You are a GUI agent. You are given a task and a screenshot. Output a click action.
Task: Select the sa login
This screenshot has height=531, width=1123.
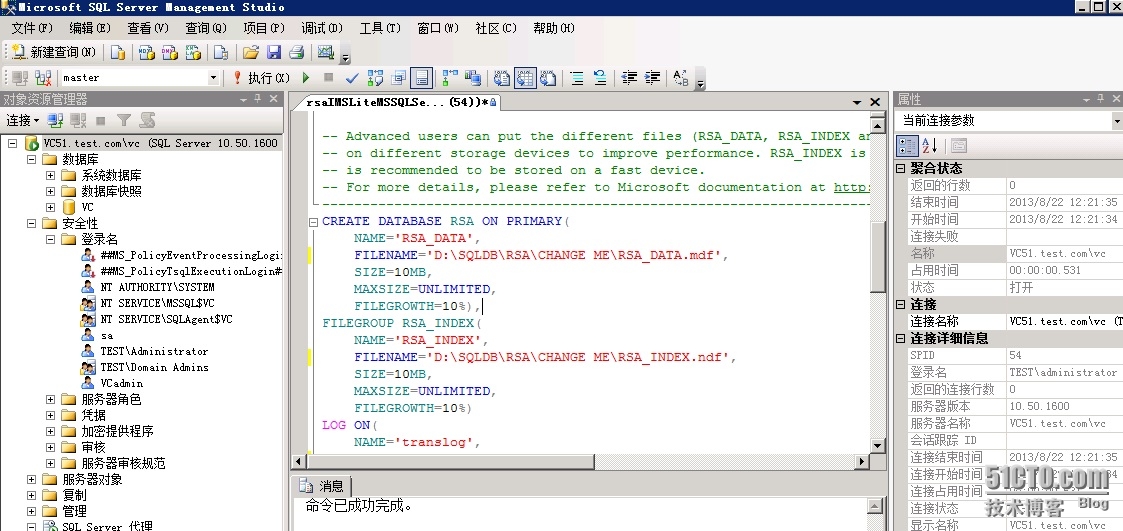[107, 335]
